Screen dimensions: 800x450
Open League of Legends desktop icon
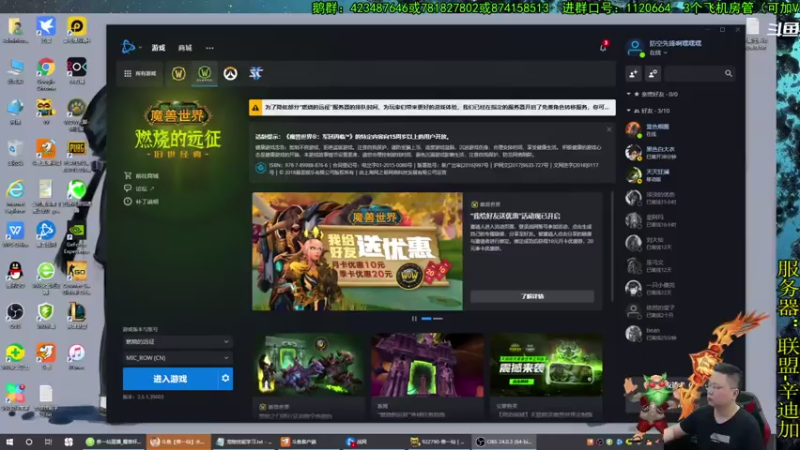coord(77,316)
